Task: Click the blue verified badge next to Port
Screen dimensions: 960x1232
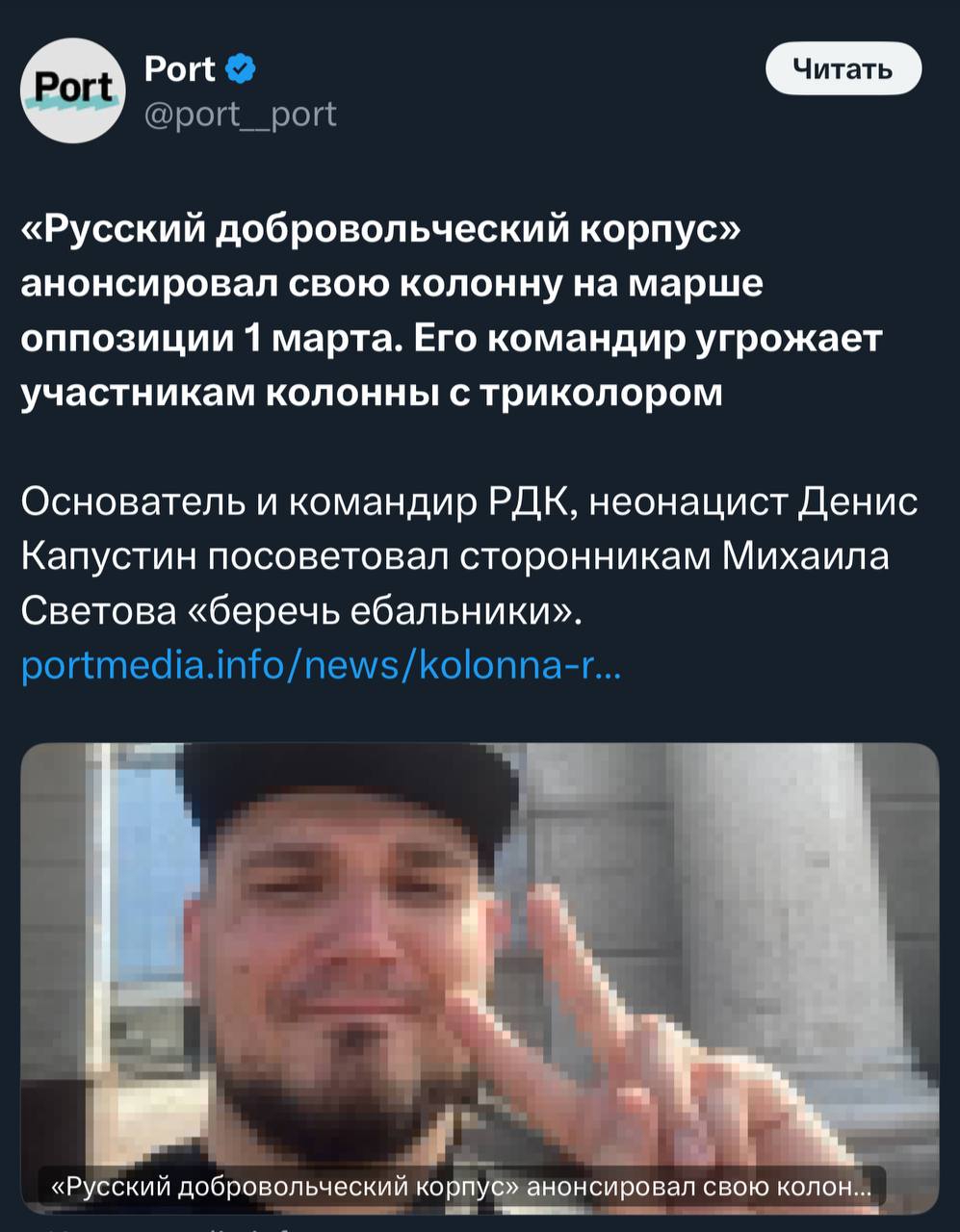Action: click(x=241, y=69)
